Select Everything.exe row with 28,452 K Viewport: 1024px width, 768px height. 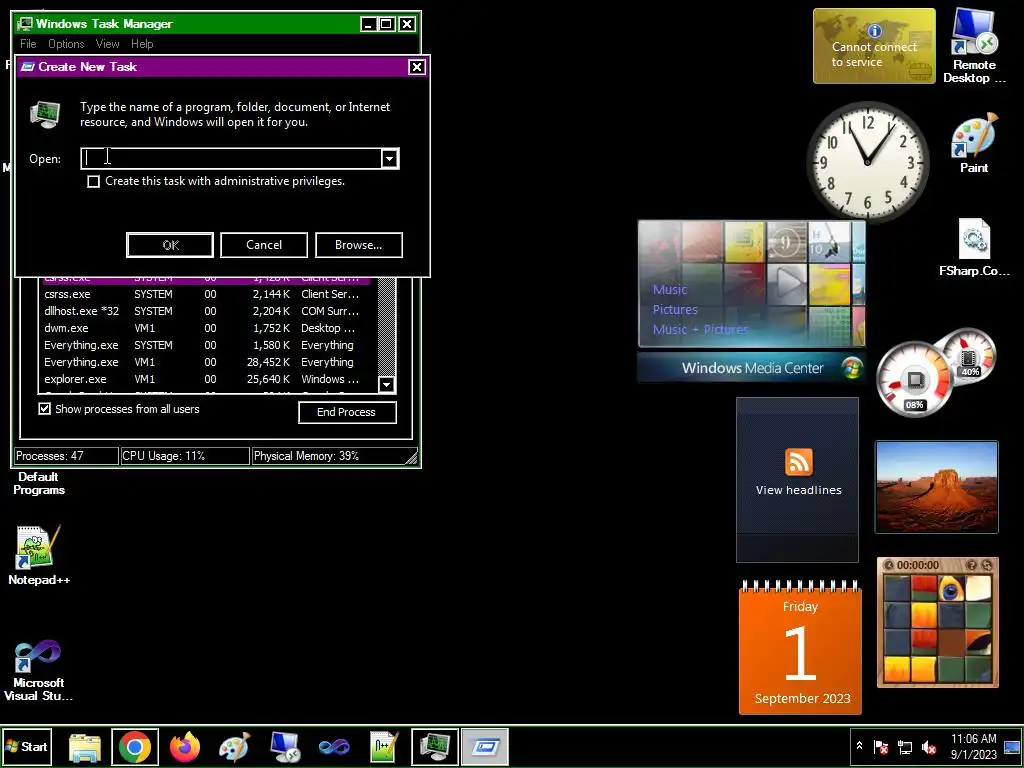(208, 362)
